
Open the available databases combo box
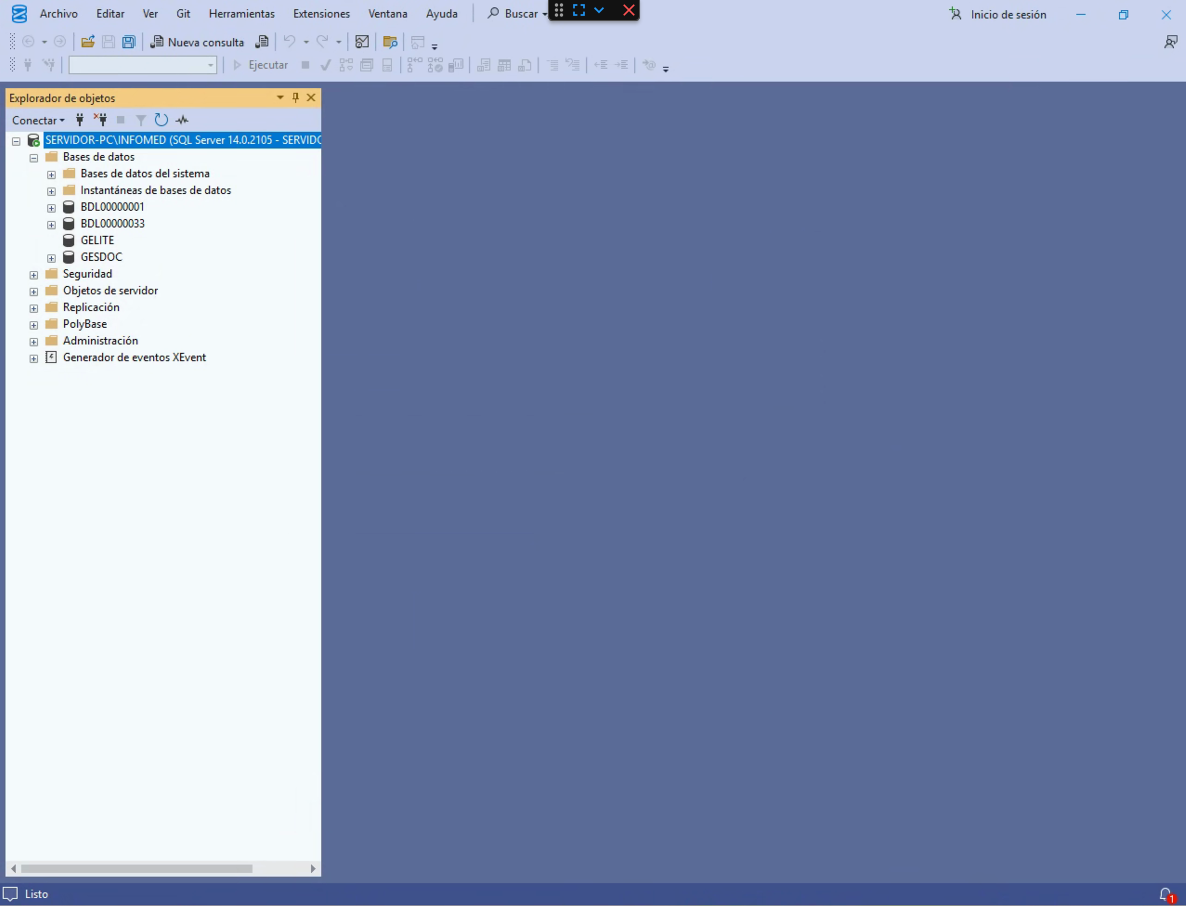tap(143, 65)
